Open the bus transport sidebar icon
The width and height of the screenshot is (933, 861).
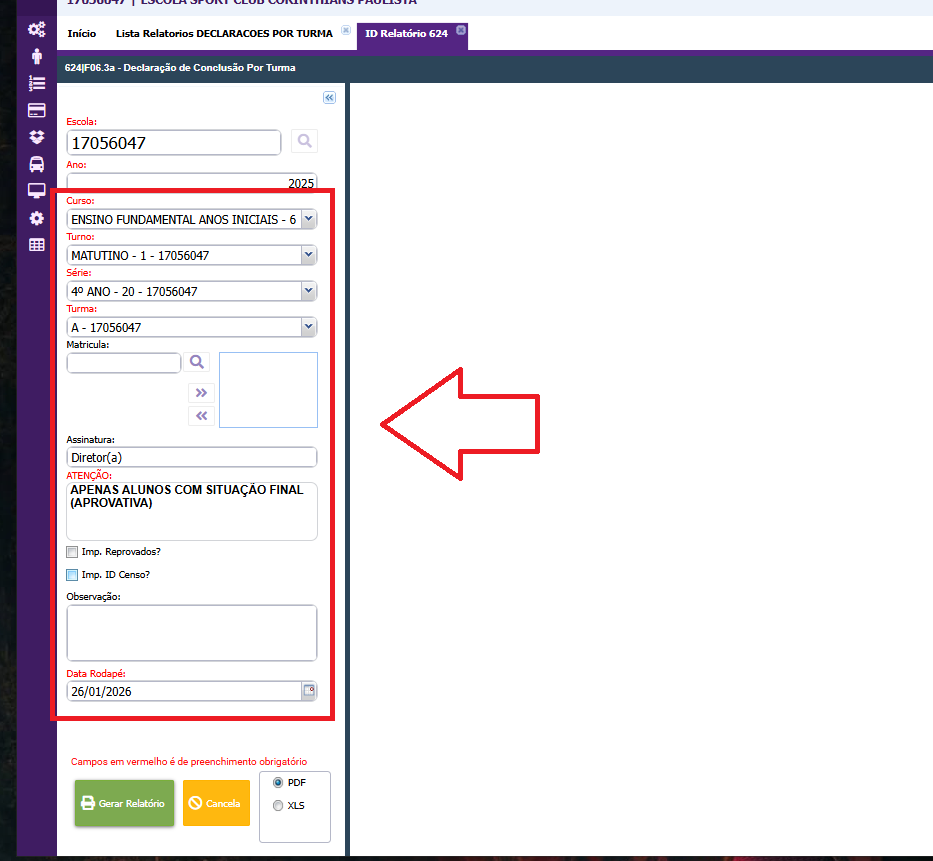[x=36, y=164]
